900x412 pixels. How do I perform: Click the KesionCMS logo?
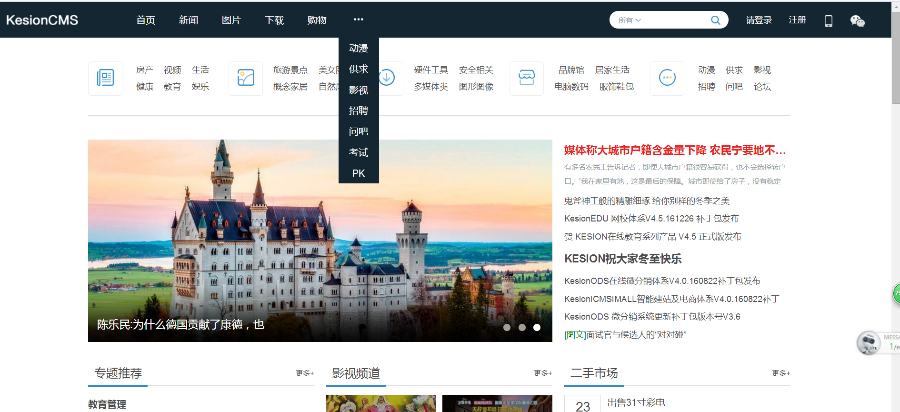42,20
